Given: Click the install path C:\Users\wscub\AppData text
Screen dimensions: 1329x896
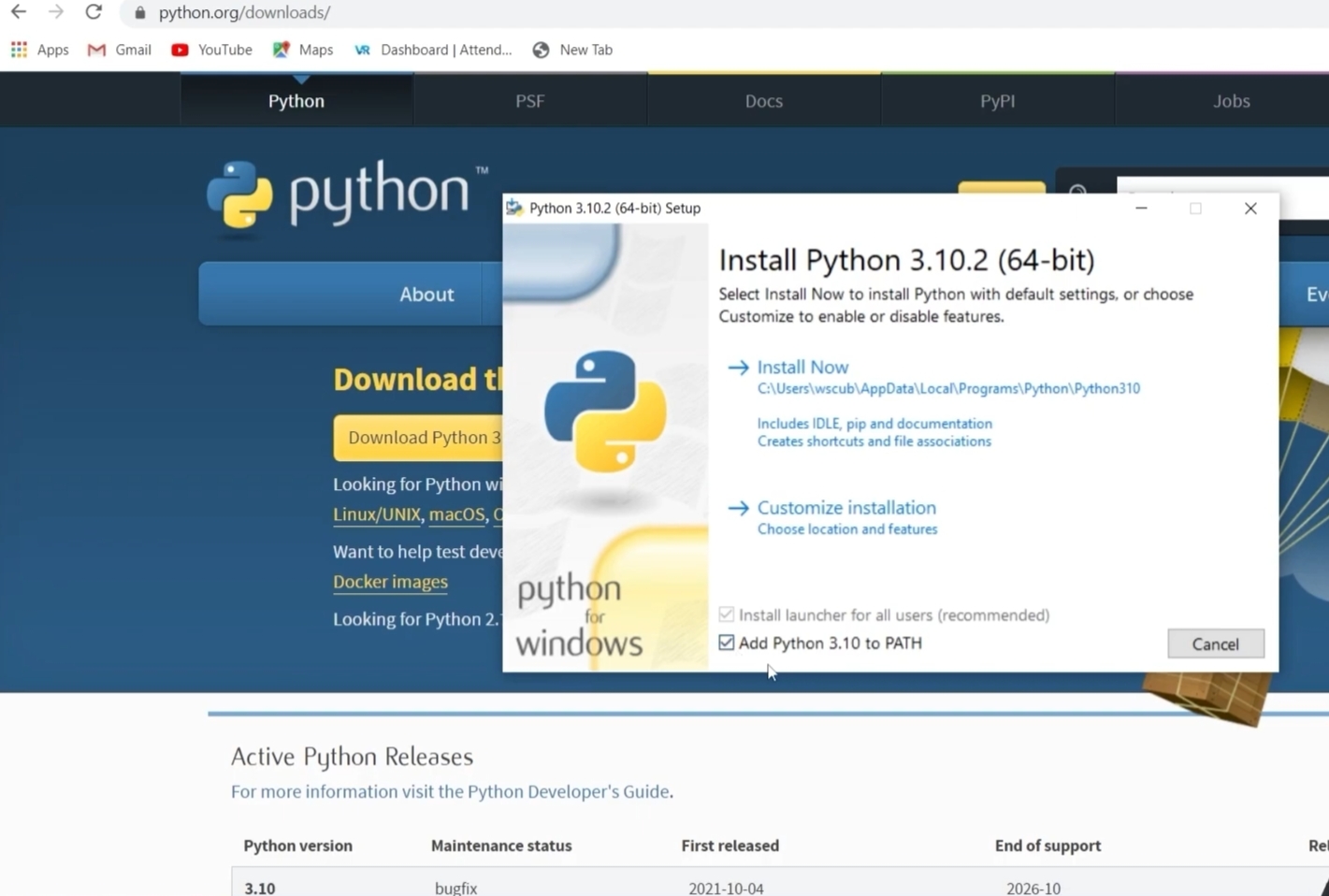Looking at the screenshot, I should click(948, 388).
